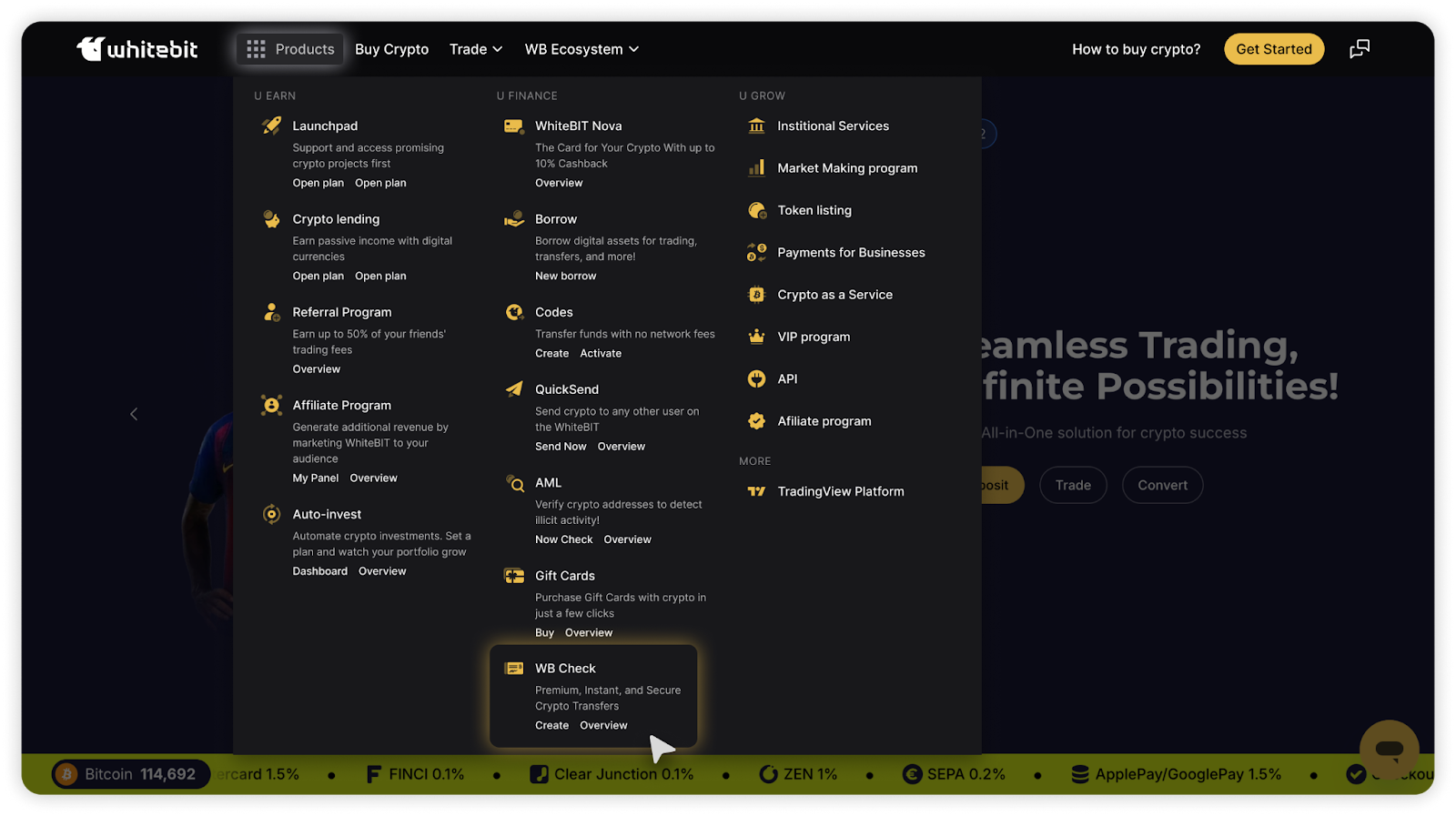Select Institutional Services menu entry
This screenshot has height=816, width=1456.
point(833,126)
